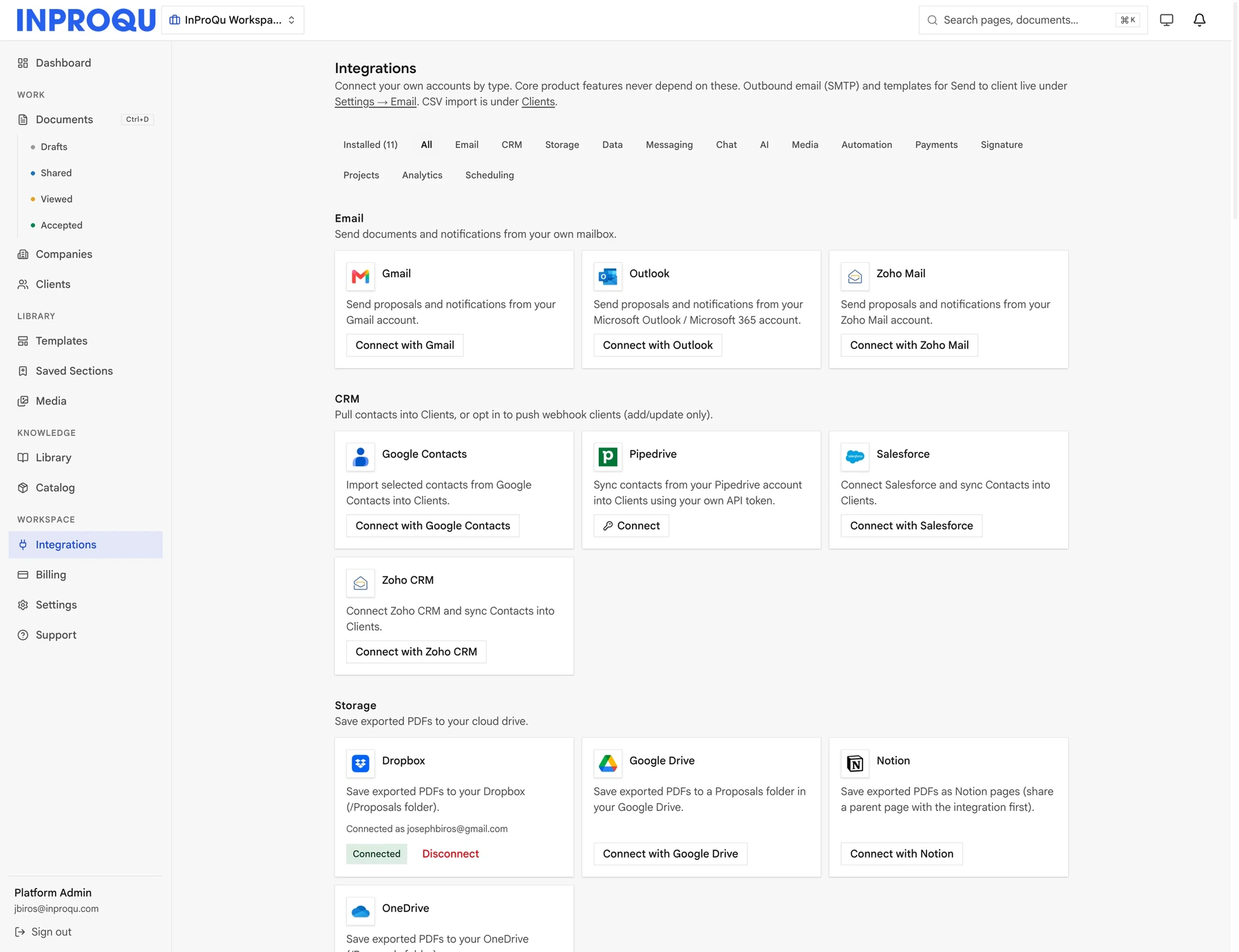1239x952 pixels.
Task: Click the Google Contacts person icon
Action: (x=361, y=457)
